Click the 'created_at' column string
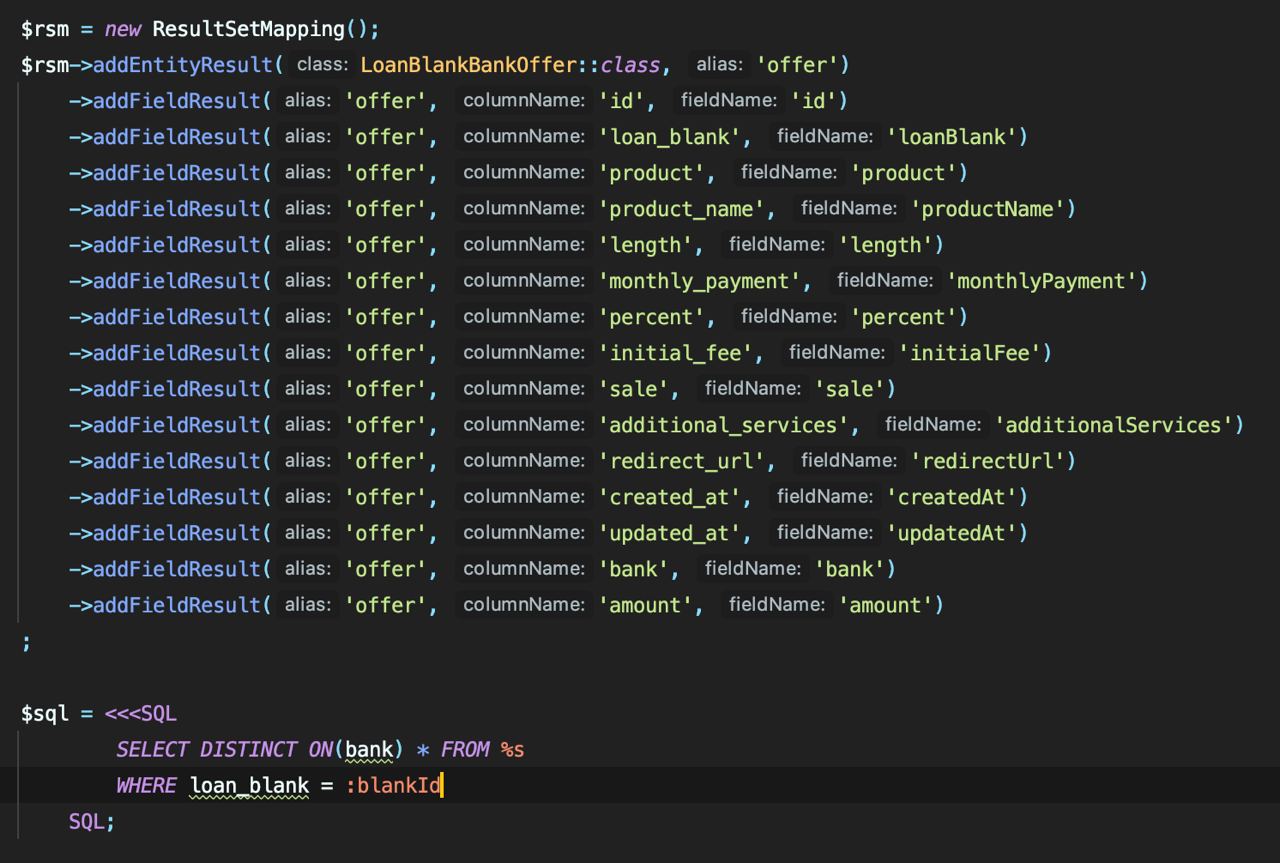The width and height of the screenshot is (1280, 863). (x=669, y=497)
